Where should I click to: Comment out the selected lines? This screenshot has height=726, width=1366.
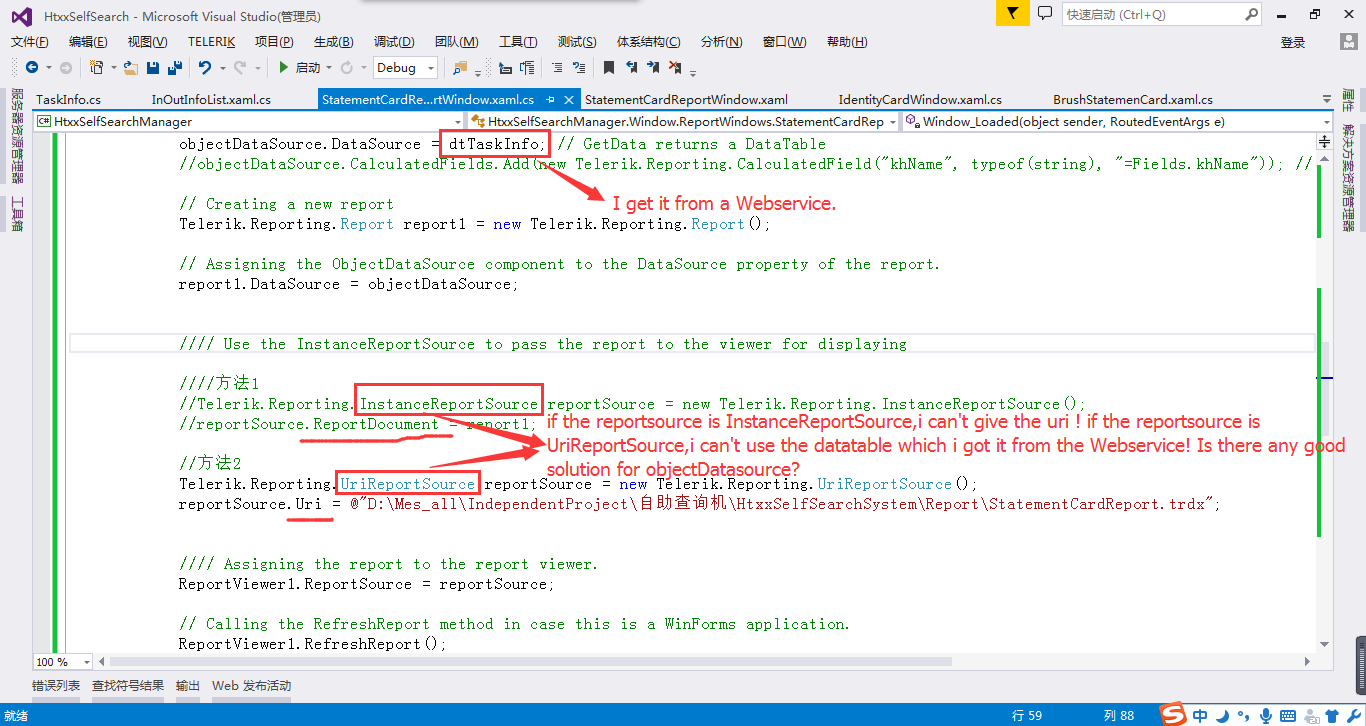pyautogui.click(x=557, y=68)
